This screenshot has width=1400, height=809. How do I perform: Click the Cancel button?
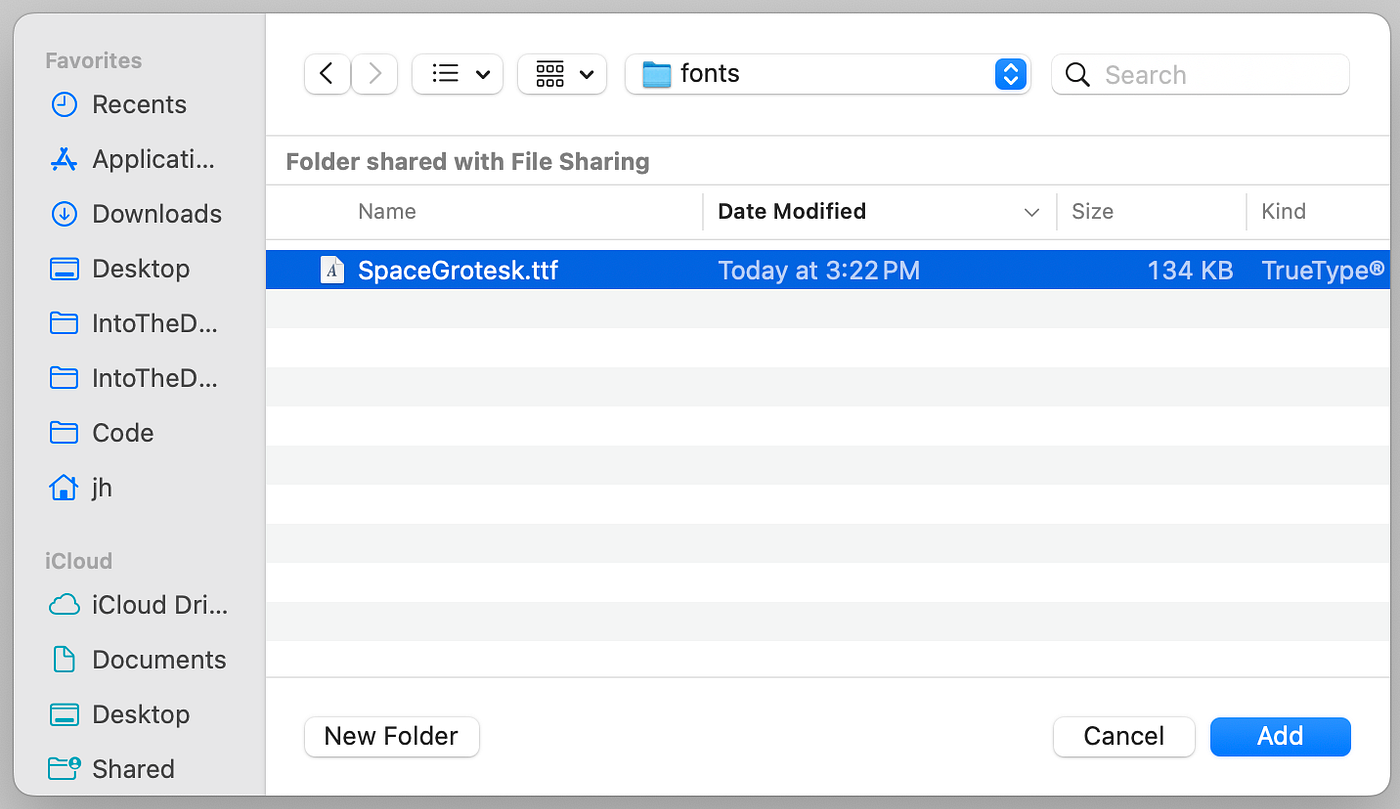click(1123, 737)
